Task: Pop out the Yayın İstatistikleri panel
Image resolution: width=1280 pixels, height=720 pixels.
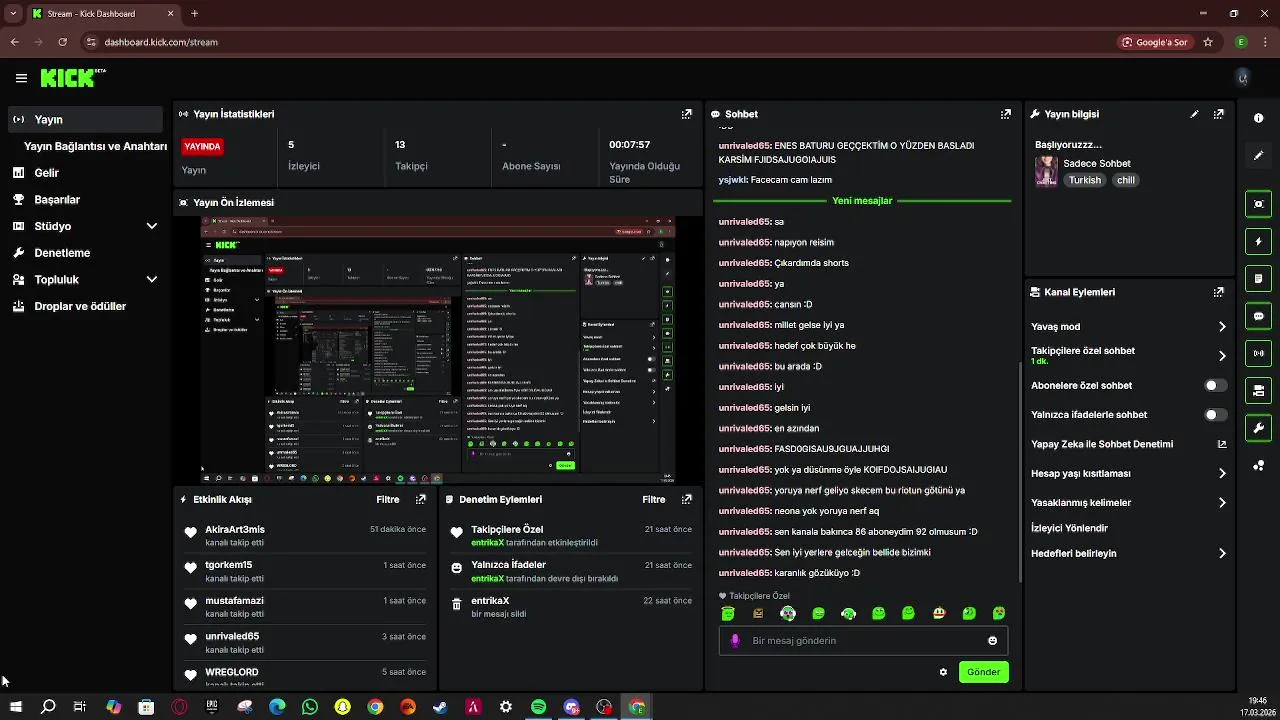Action: point(686,114)
